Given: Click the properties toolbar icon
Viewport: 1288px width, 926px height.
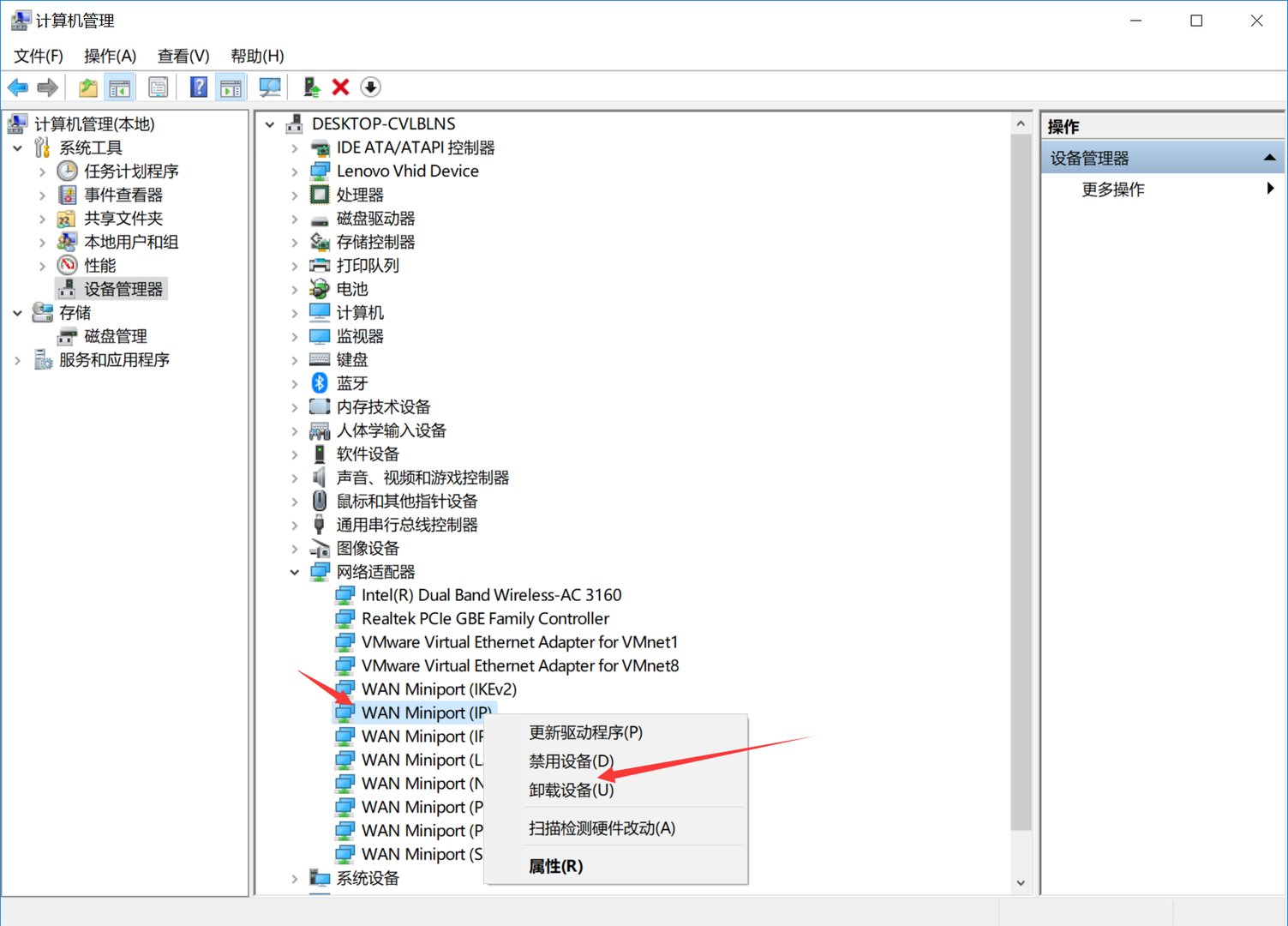Looking at the screenshot, I should [159, 87].
